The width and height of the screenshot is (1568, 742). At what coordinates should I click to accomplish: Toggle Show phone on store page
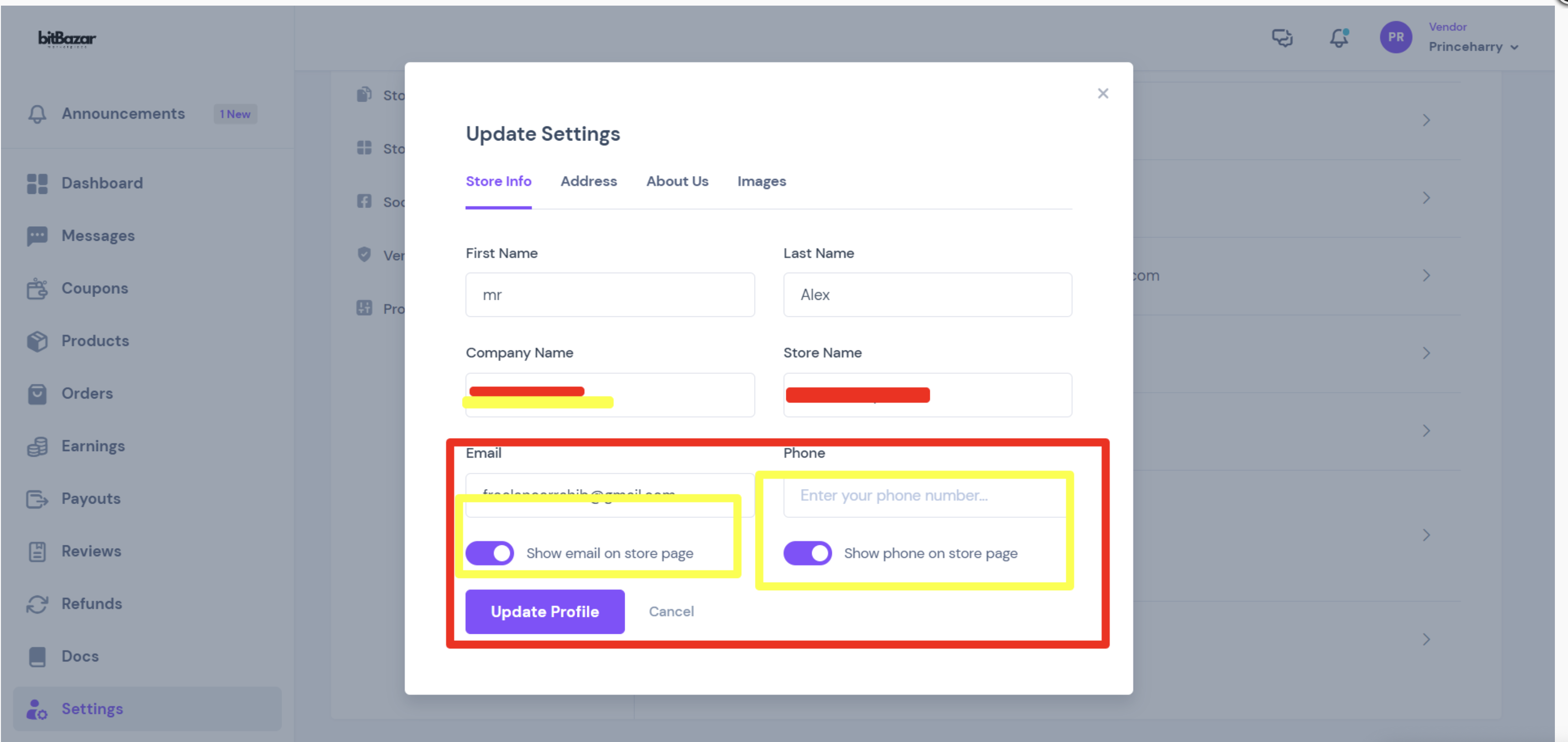pos(807,553)
